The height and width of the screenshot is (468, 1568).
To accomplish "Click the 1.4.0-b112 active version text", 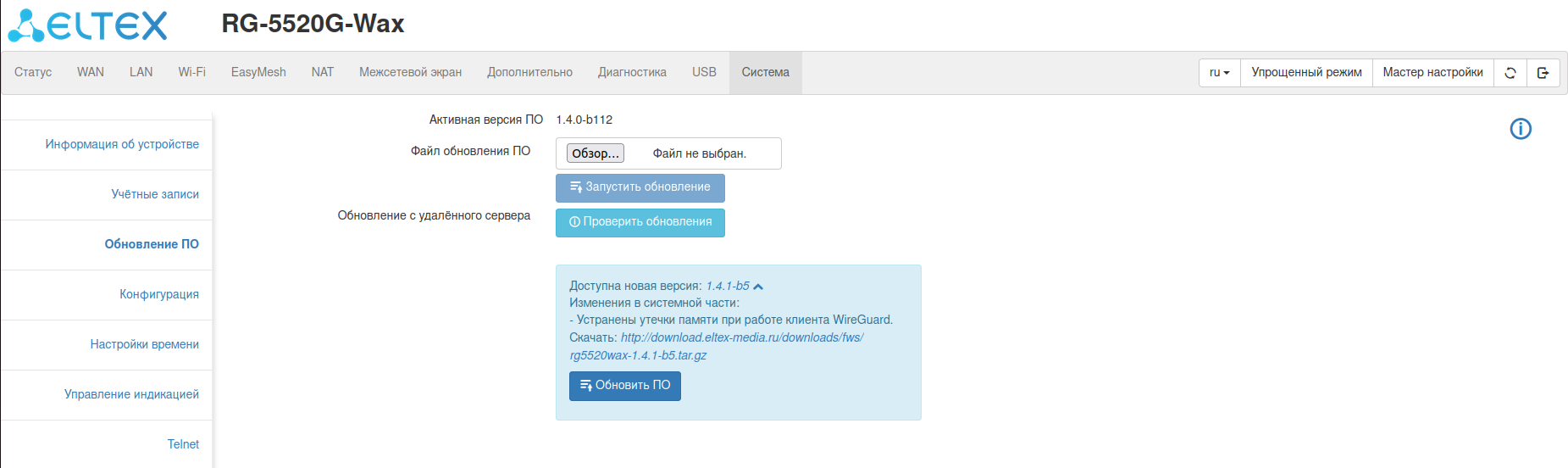I will click(x=585, y=120).
